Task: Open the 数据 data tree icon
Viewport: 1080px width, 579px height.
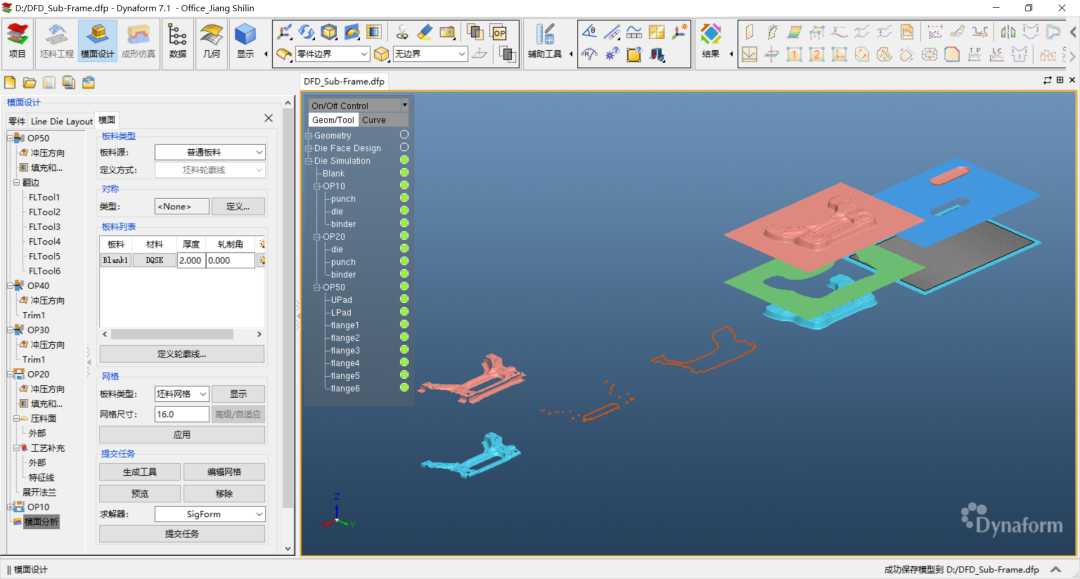Action: [177, 41]
